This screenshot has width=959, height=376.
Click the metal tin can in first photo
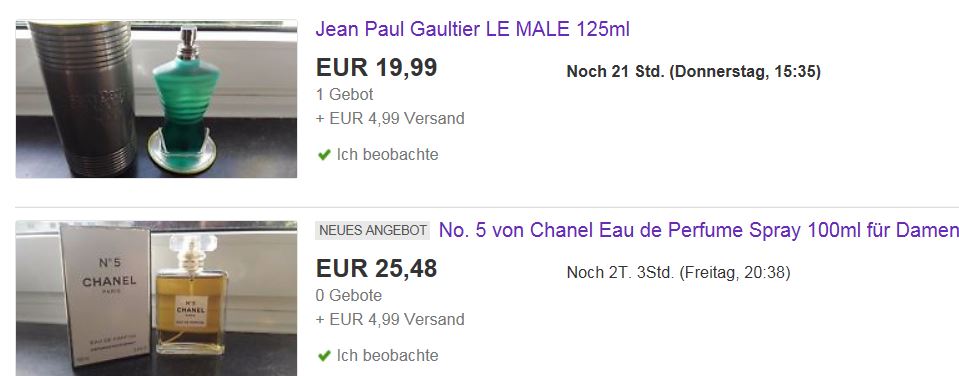(x=83, y=98)
